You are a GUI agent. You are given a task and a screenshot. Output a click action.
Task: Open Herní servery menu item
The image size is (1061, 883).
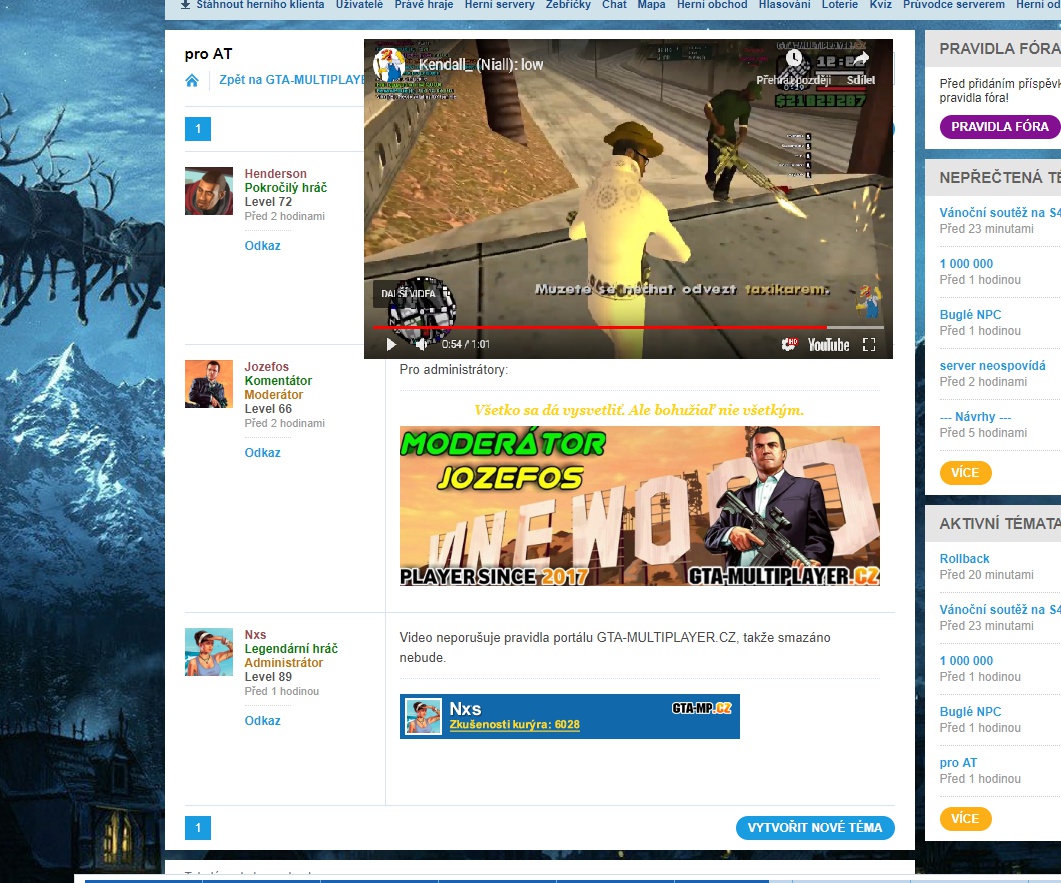(x=499, y=4)
